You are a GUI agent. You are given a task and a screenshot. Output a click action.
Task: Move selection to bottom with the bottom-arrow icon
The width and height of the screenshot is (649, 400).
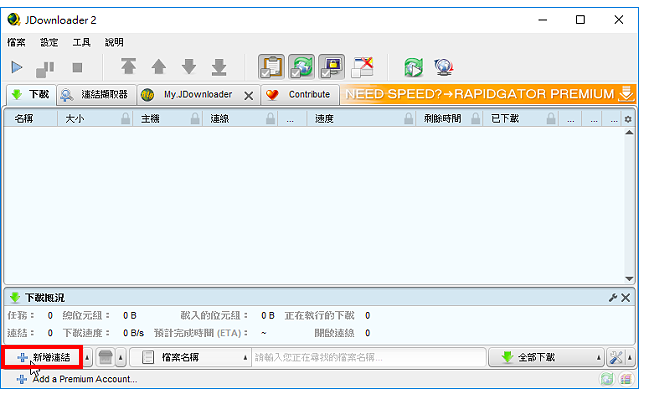[x=219, y=67]
